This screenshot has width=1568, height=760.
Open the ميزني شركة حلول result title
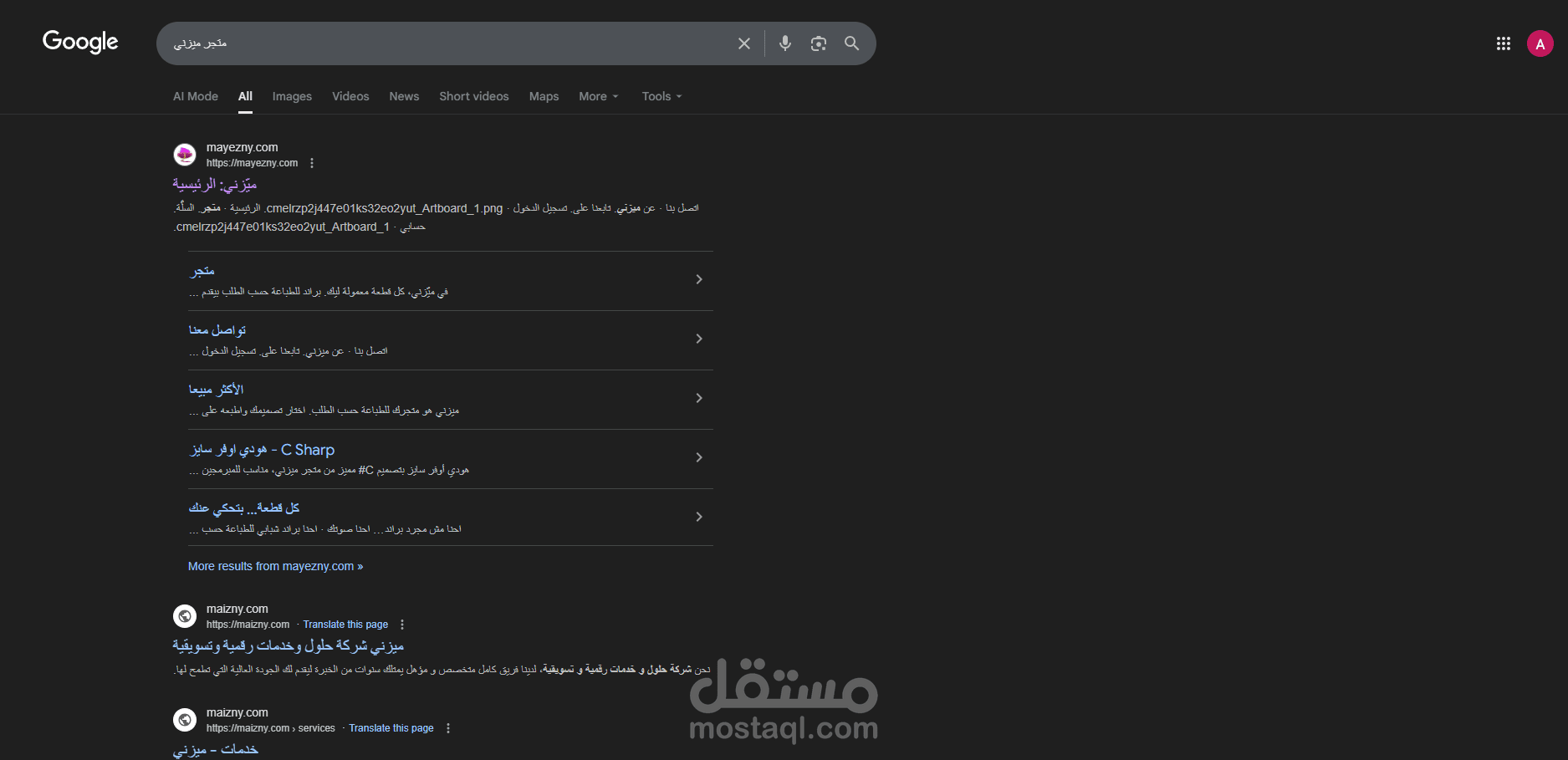click(289, 645)
